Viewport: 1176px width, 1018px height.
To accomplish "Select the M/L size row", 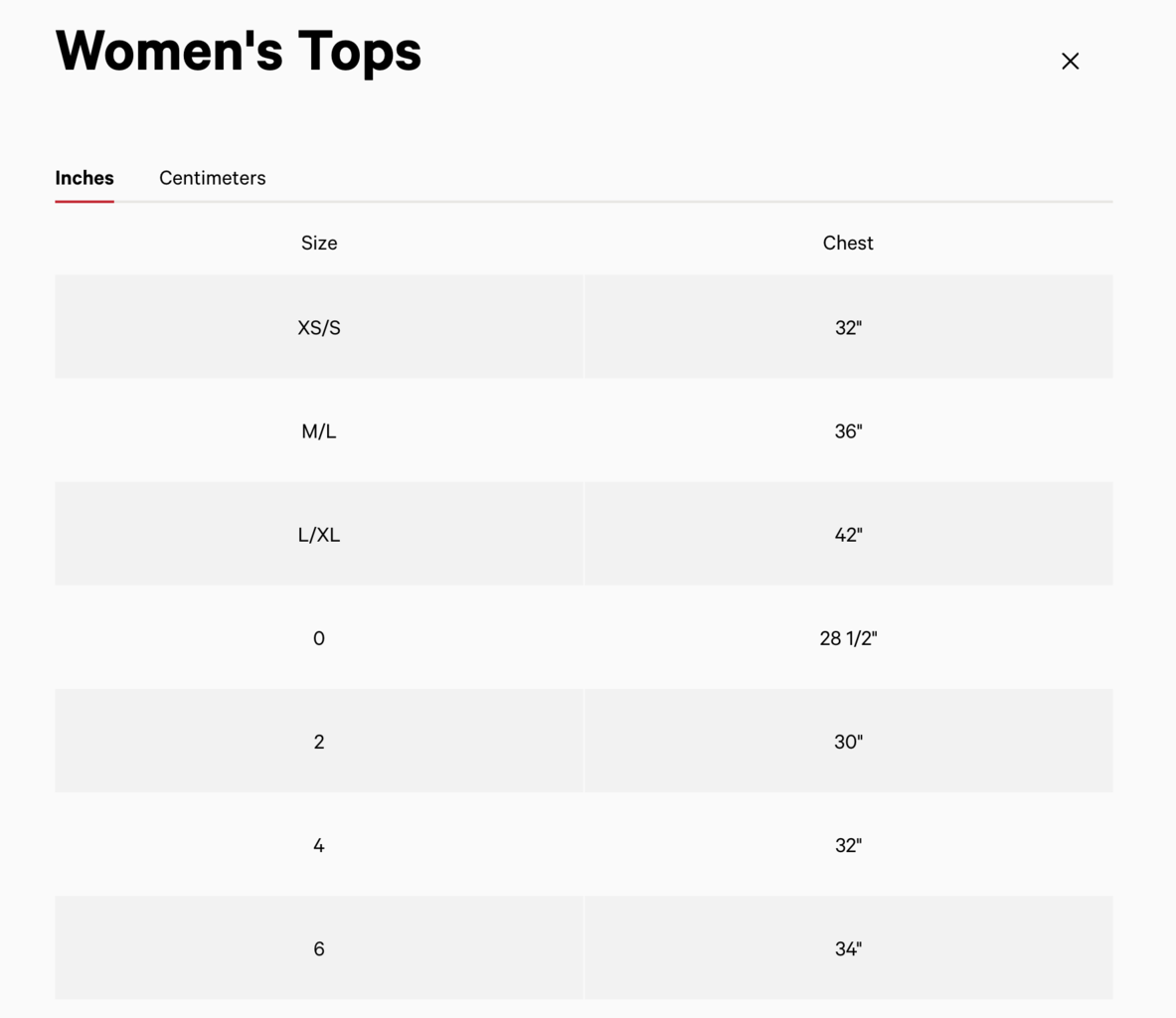I will 319,430.
